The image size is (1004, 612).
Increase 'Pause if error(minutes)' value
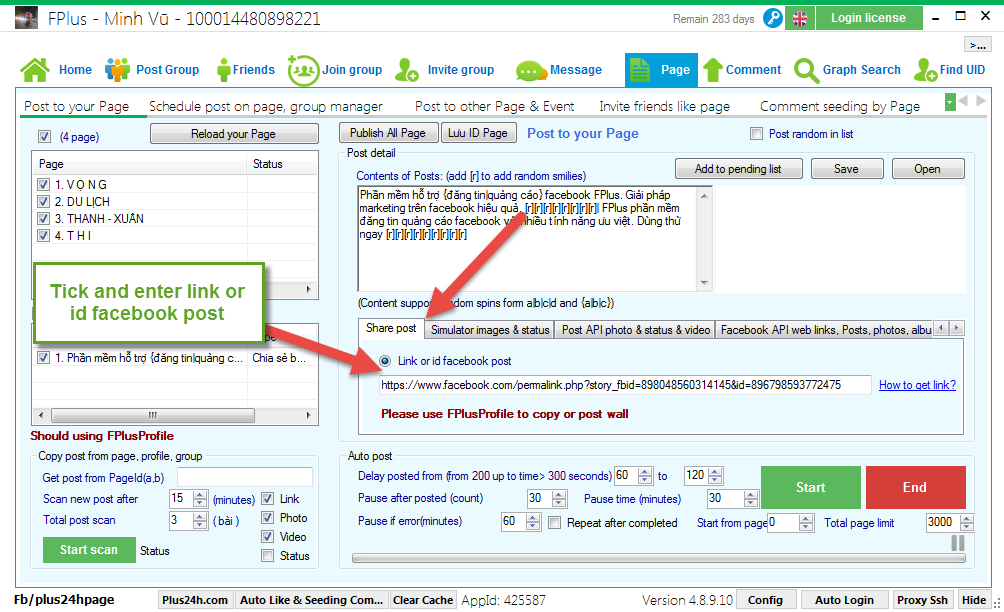click(x=533, y=517)
